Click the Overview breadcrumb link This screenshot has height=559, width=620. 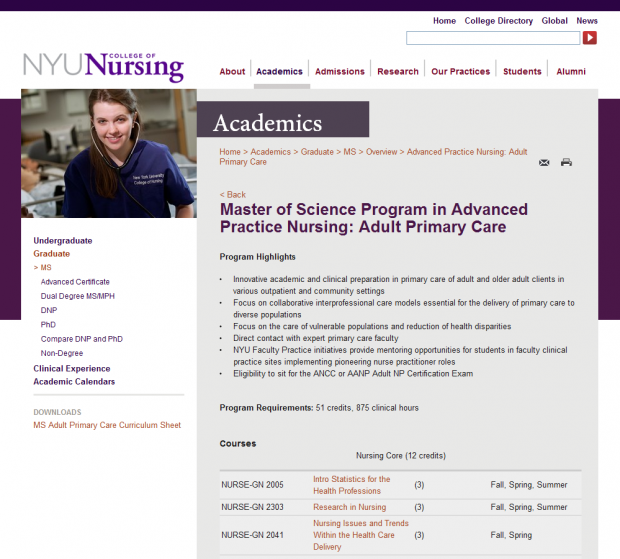pos(381,152)
